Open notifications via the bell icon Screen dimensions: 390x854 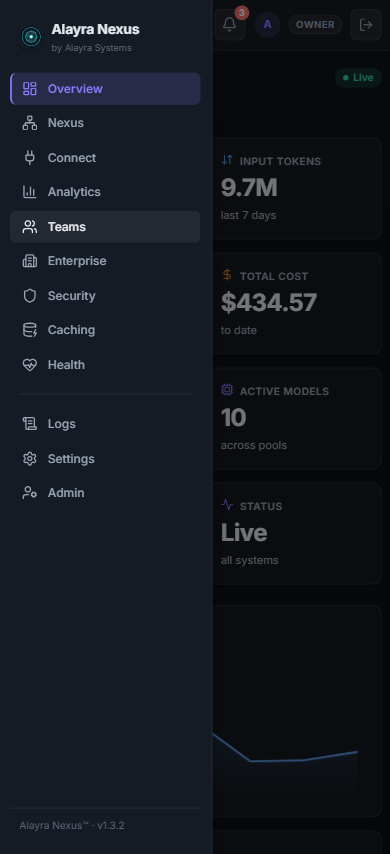230,25
